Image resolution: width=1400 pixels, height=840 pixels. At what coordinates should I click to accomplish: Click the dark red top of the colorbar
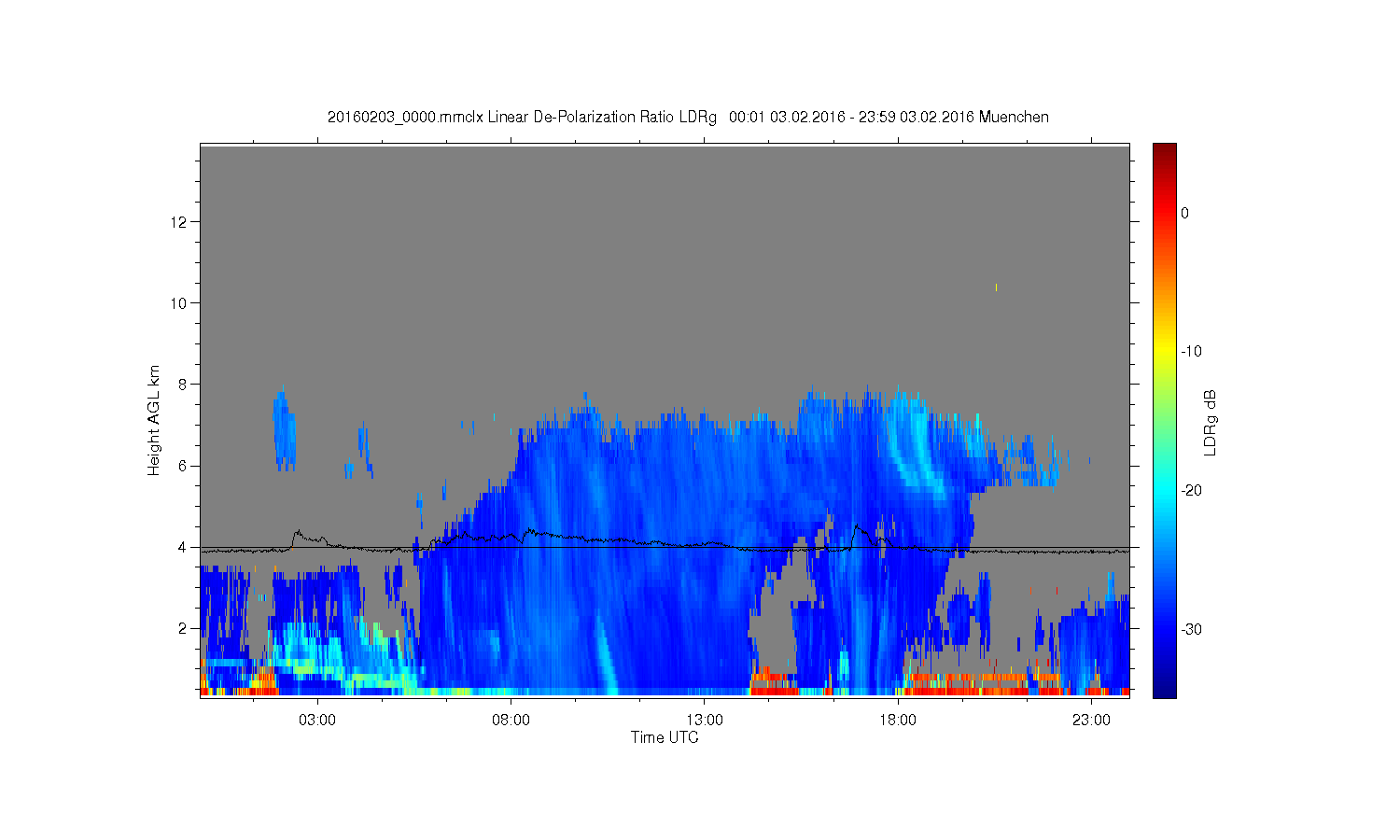click(1164, 151)
